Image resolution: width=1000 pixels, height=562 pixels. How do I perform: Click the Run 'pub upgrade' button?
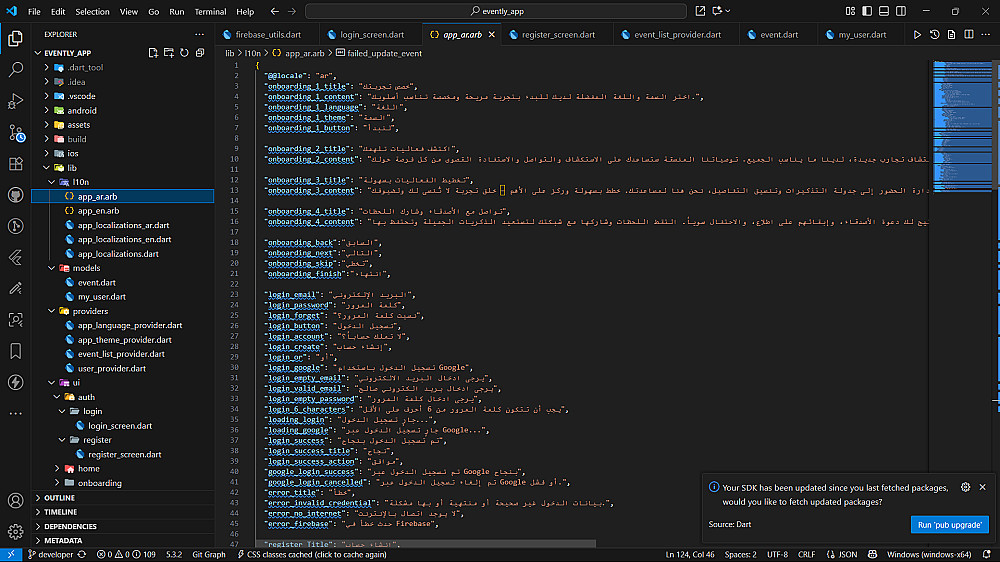949,524
